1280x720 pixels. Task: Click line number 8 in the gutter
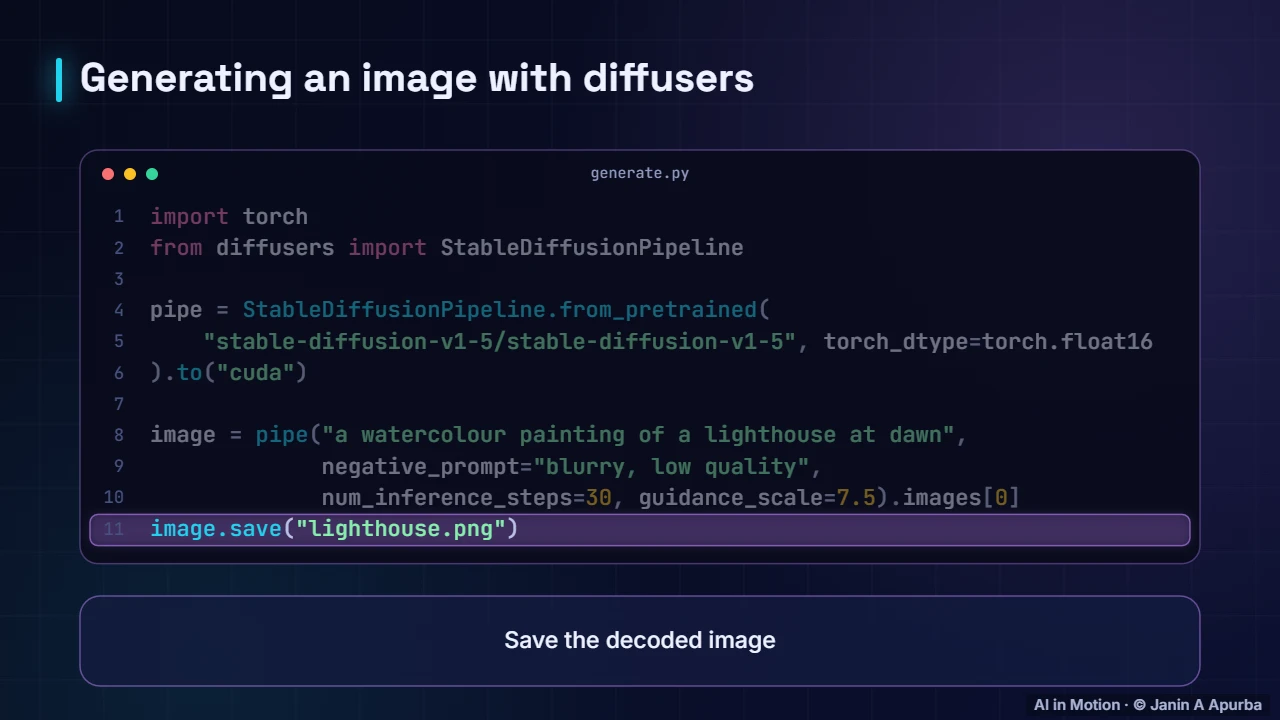(x=119, y=435)
